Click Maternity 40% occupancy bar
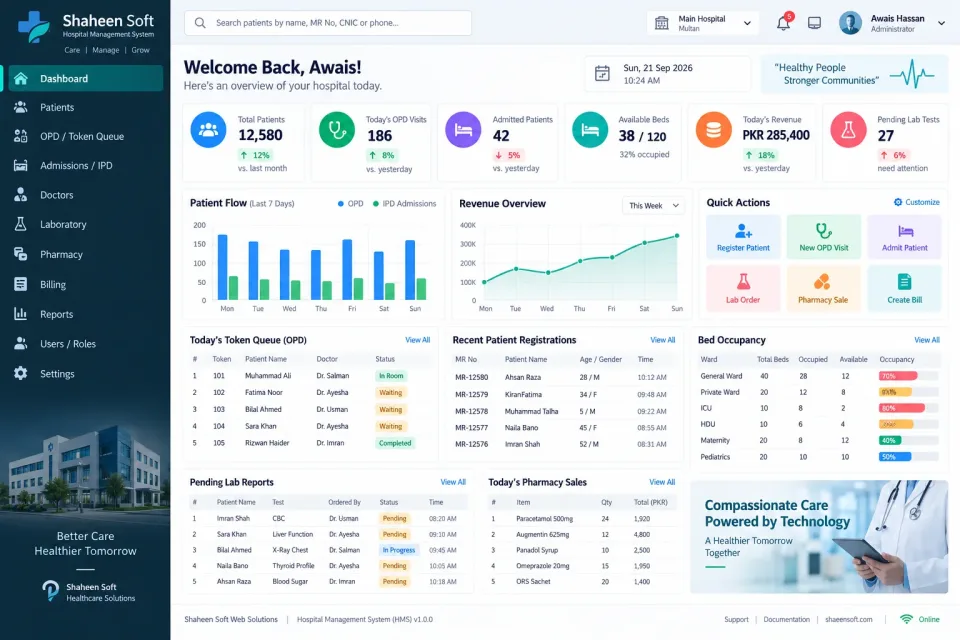 (908, 440)
